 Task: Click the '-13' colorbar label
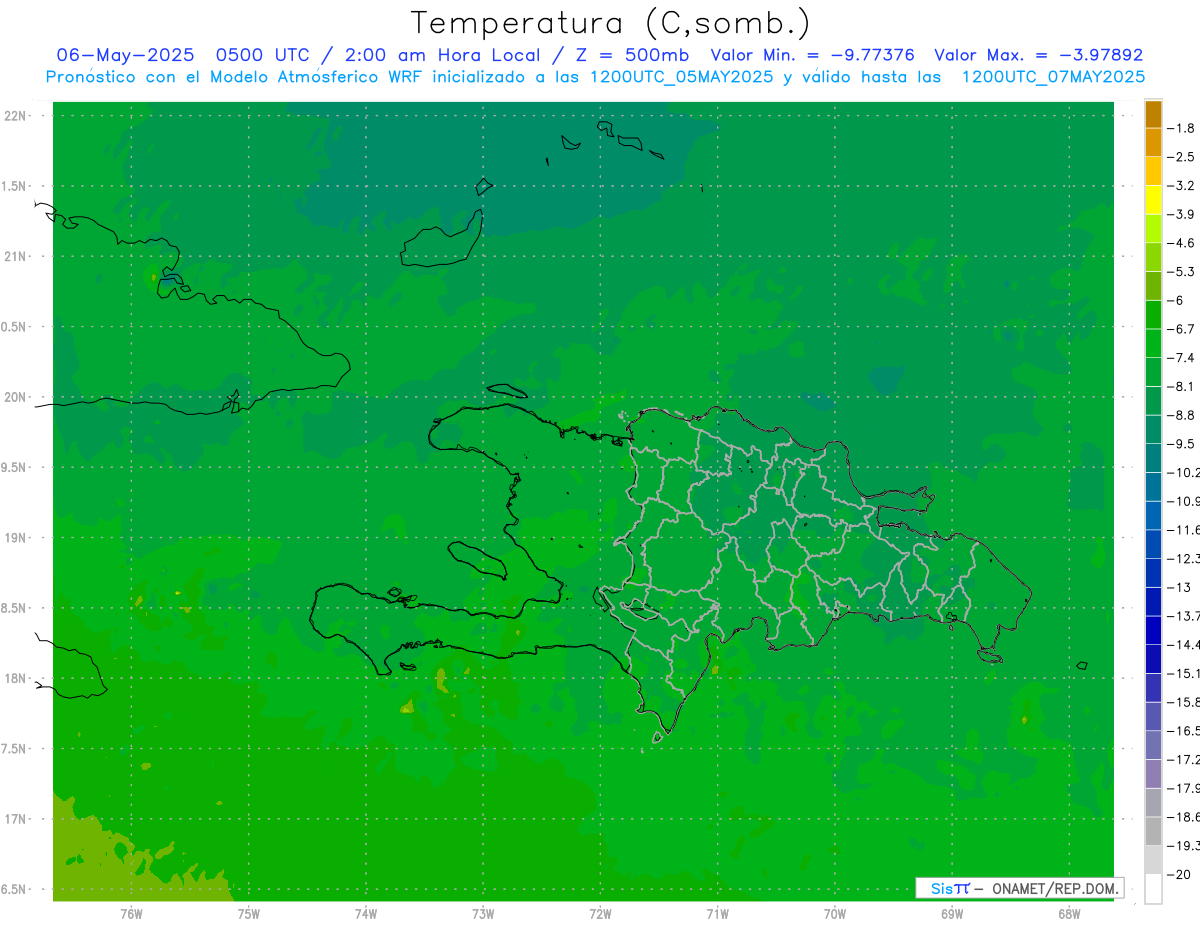(x=1179, y=587)
